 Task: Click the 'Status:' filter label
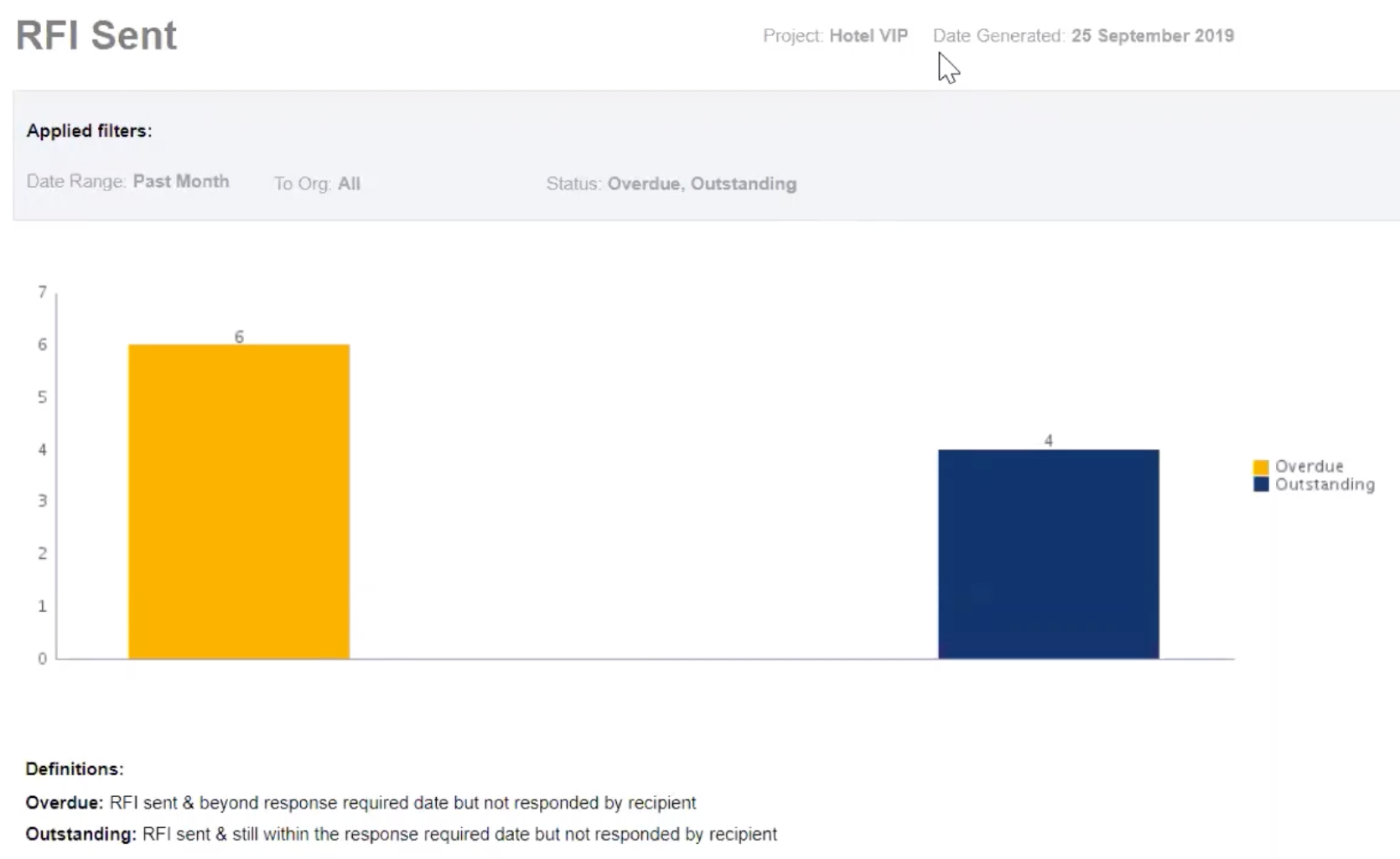point(573,184)
